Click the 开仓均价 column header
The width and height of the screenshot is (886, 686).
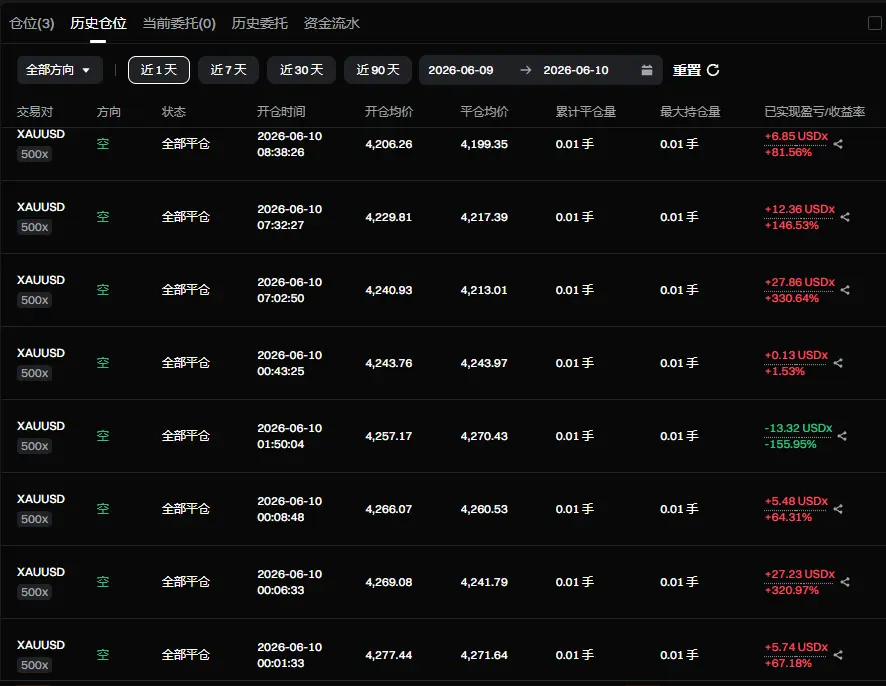tap(389, 112)
